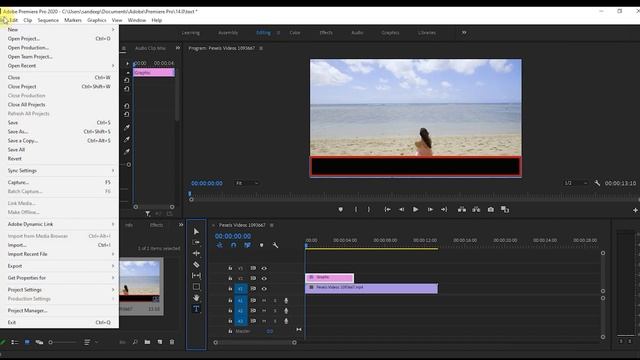Viewport: 640px width, 360px height.
Task: Toggle track output eye for V1
Action: 264,289
